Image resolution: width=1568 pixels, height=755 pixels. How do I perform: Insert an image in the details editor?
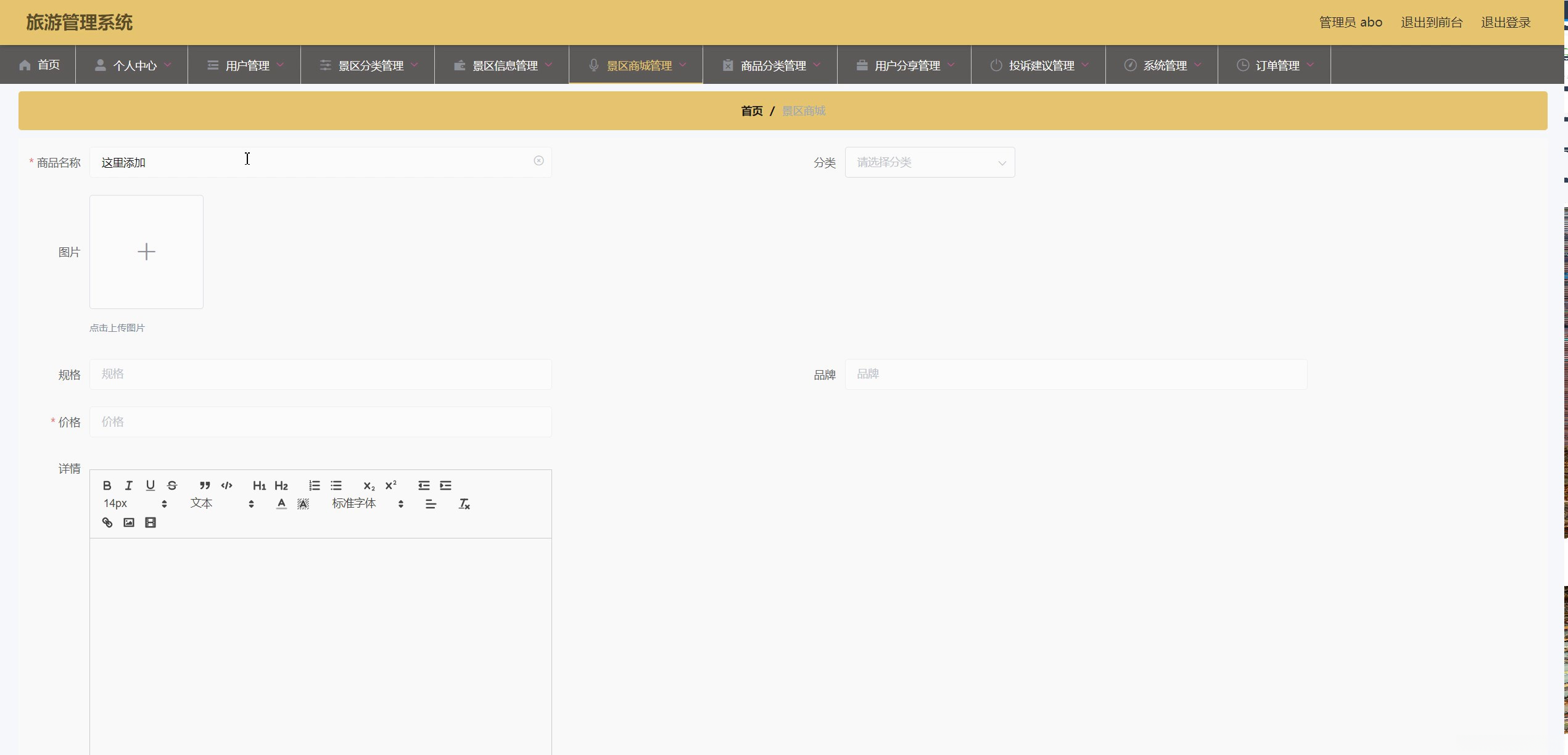129,522
